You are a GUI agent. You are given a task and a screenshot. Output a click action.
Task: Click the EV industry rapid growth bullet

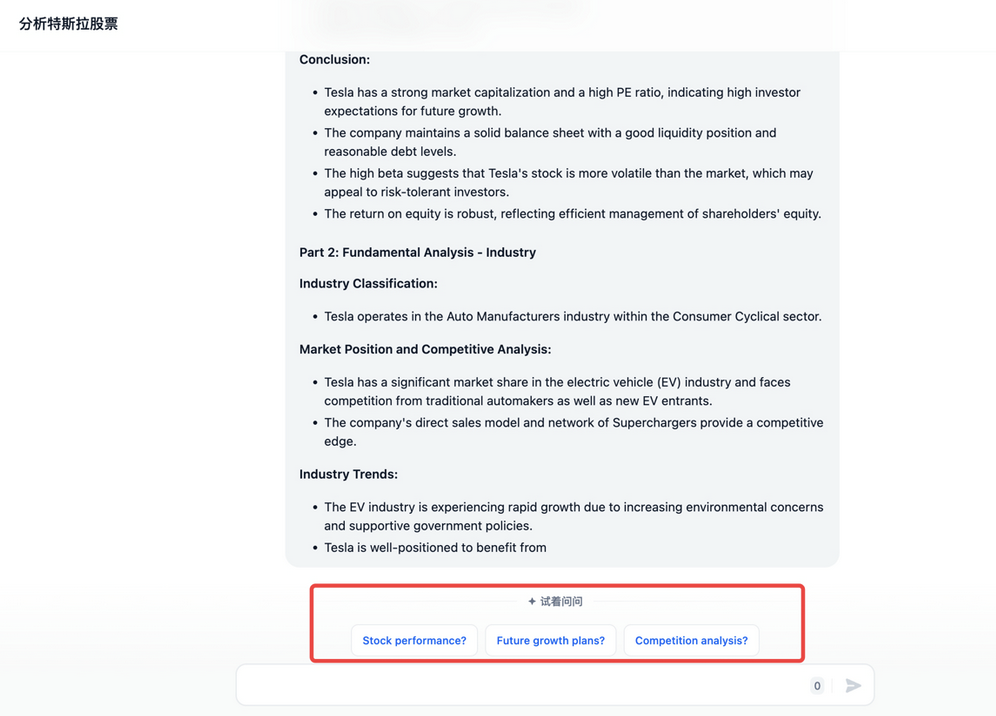coord(573,516)
